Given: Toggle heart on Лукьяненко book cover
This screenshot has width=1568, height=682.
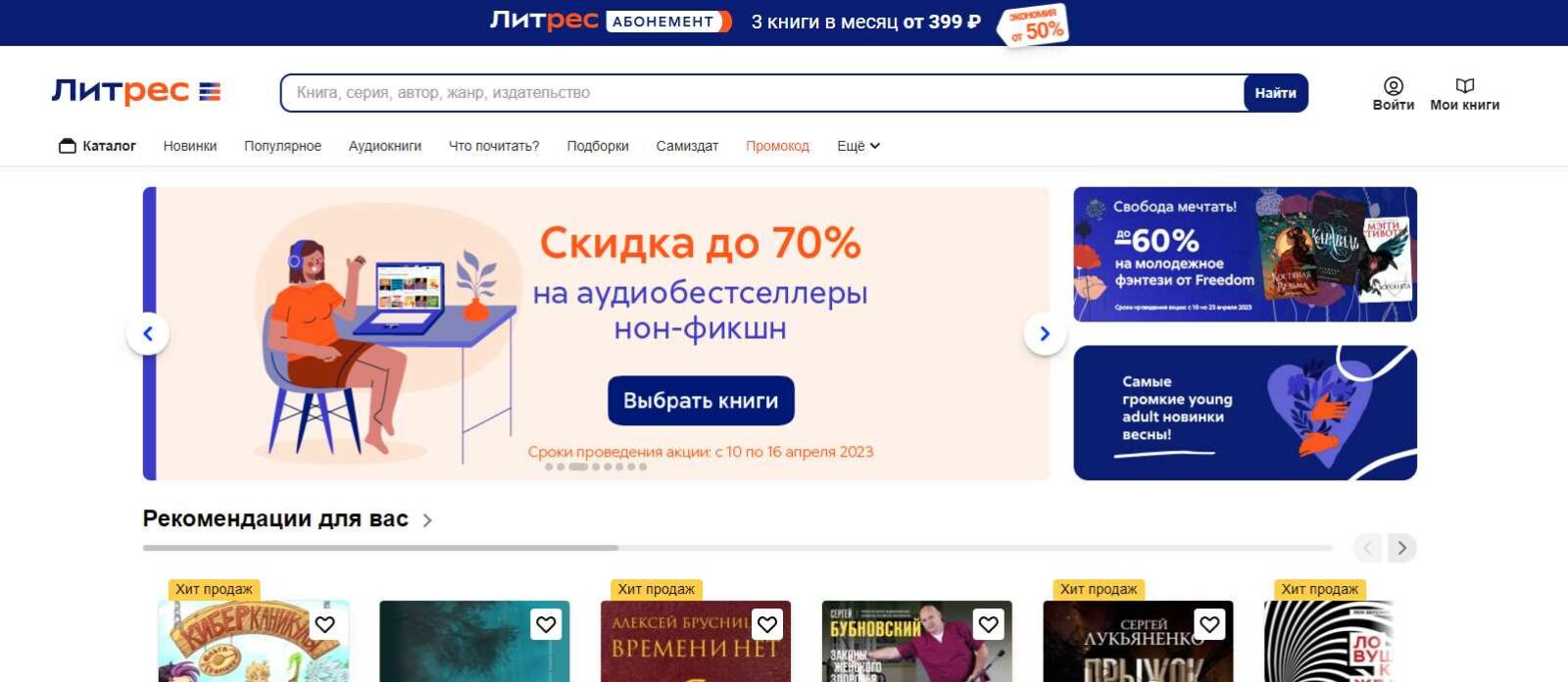Looking at the screenshot, I should tap(1210, 624).
